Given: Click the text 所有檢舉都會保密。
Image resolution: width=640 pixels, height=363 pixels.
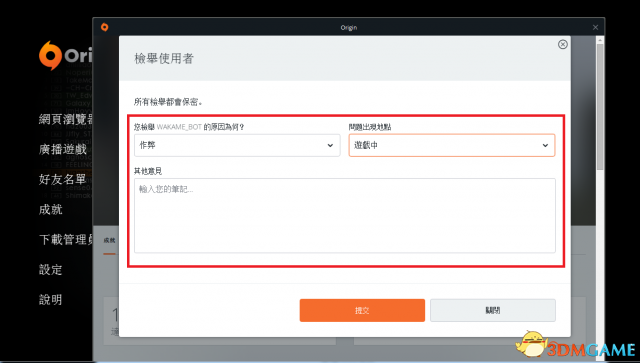Looking at the screenshot, I should [168, 102].
